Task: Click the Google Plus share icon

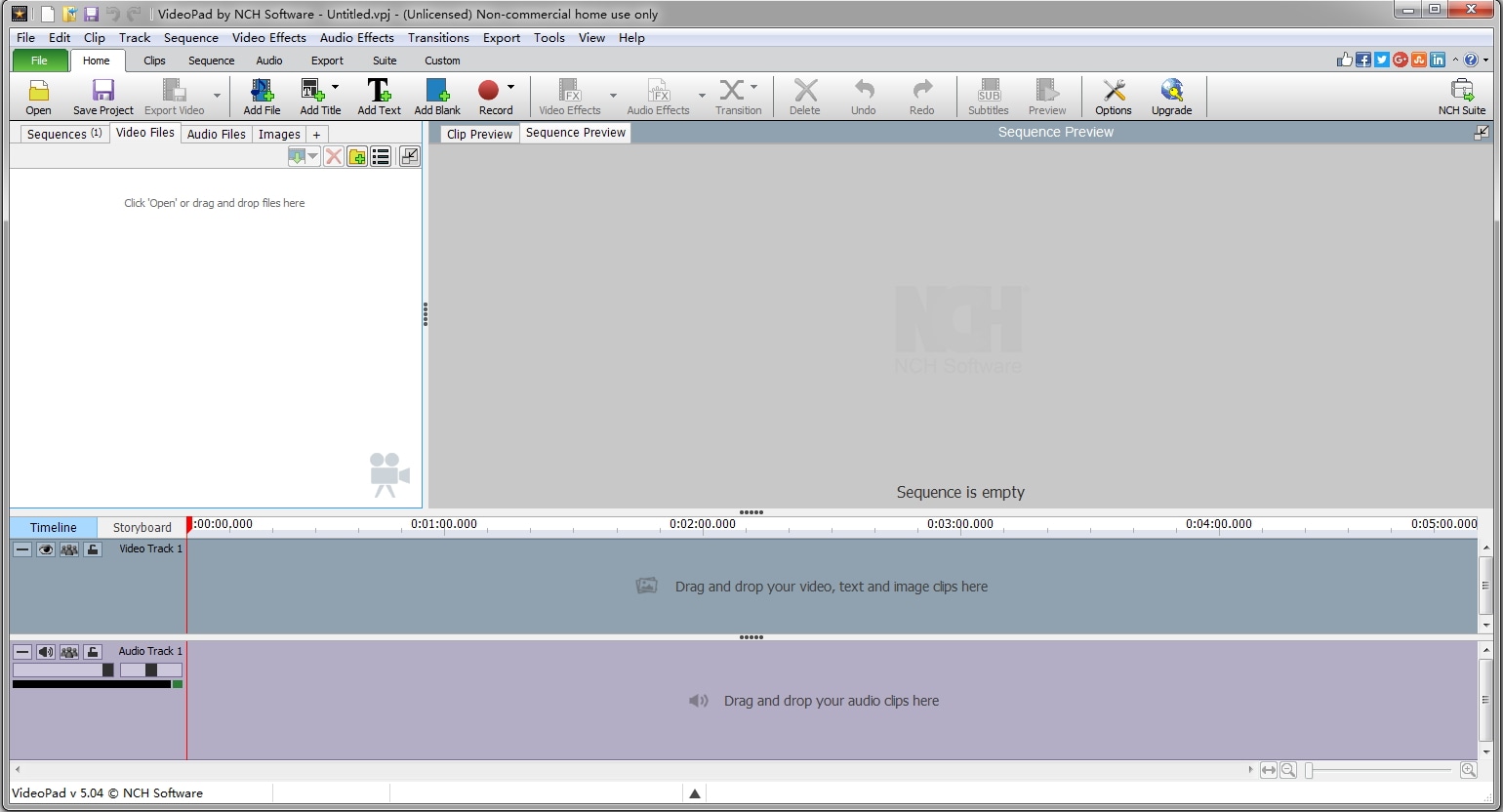Action: click(x=1401, y=60)
